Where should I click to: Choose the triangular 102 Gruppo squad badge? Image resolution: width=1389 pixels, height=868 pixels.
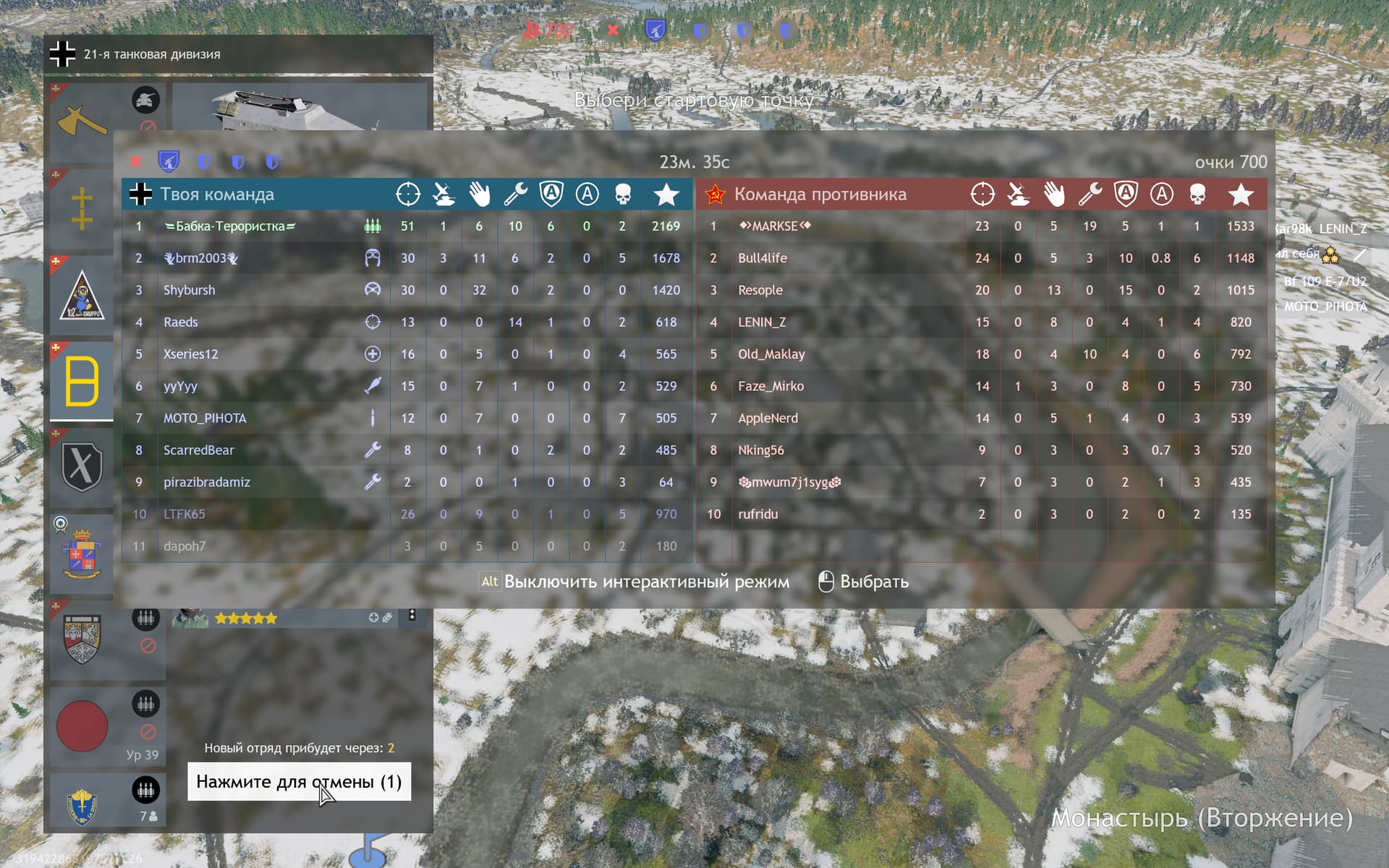81,295
